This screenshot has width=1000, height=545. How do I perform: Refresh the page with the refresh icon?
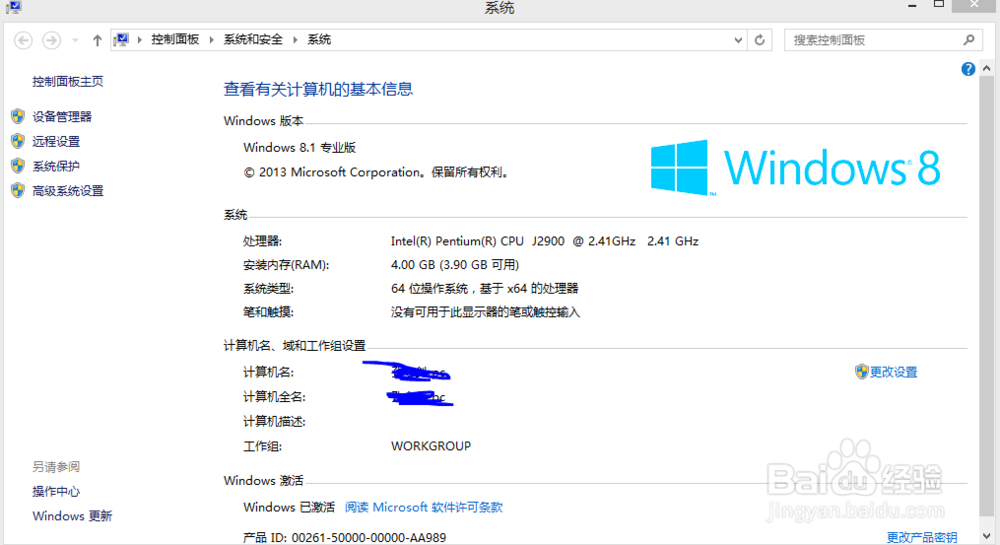click(760, 40)
